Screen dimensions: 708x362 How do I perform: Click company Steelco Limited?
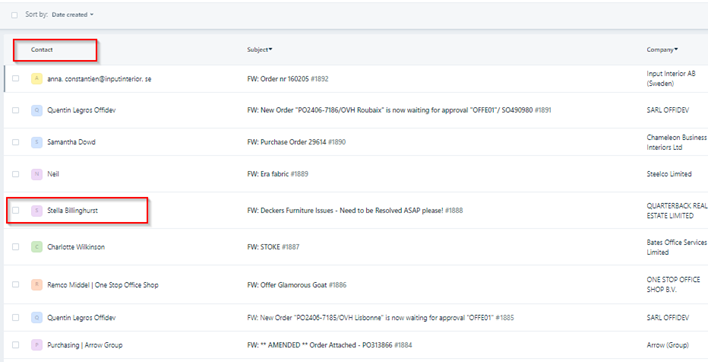(x=669, y=174)
